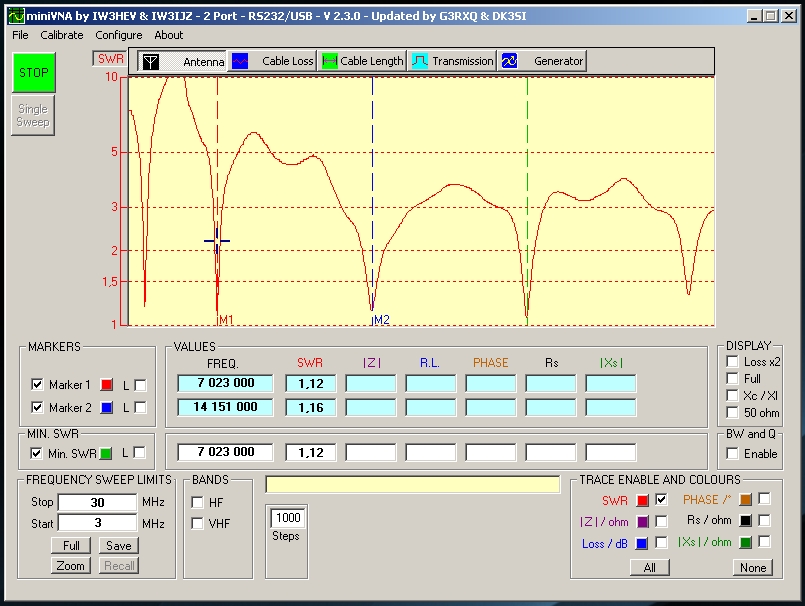The height and width of the screenshot is (606, 805).
Task: Open the File menu
Action: click(20, 35)
